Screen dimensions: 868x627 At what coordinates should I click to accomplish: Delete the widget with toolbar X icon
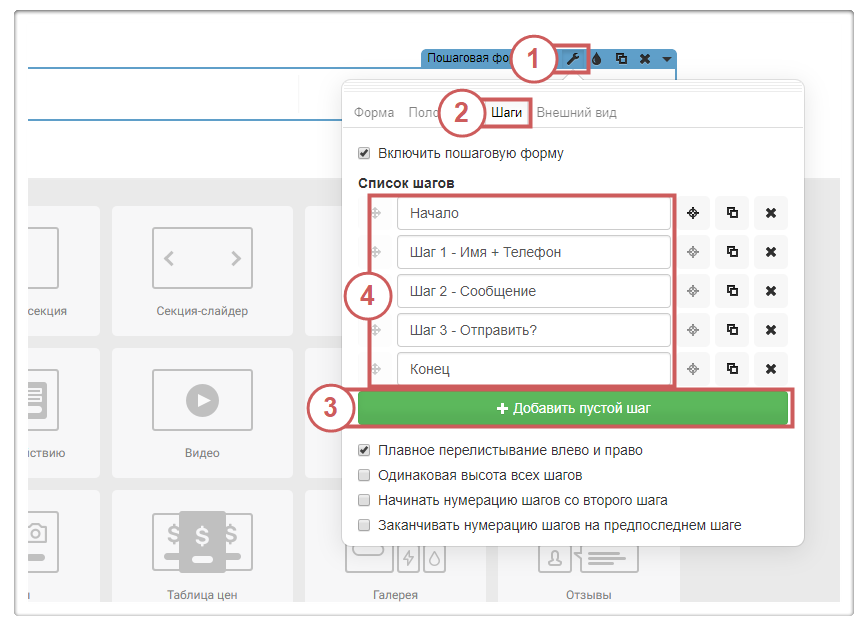click(645, 59)
